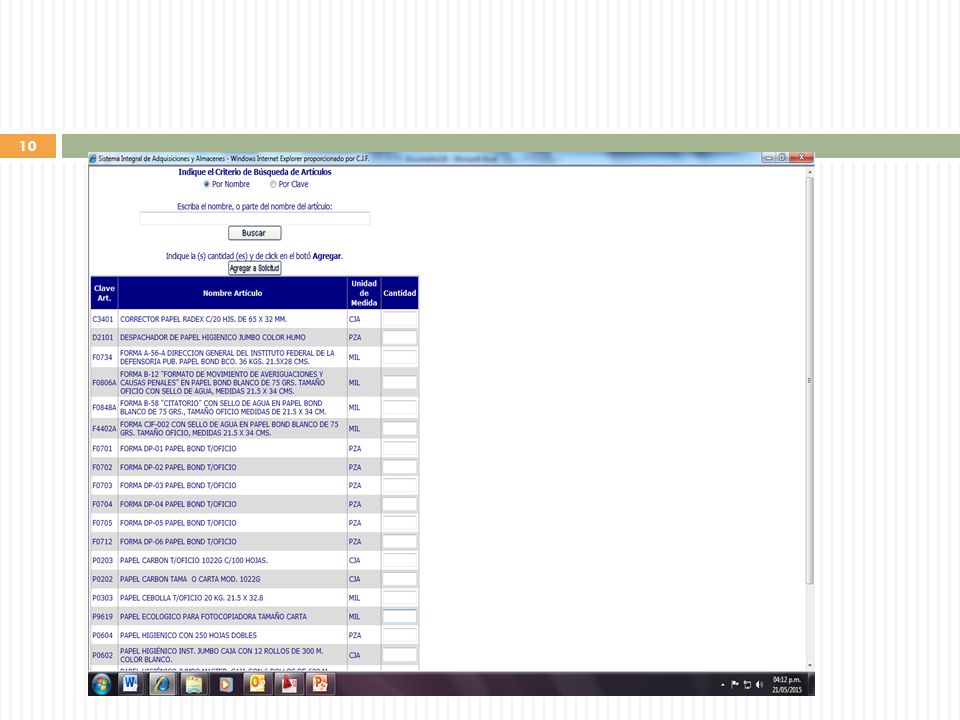Image resolution: width=960 pixels, height=720 pixels.
Task: Click the vertical scrollbar thumb
Action: coord(810,380)
